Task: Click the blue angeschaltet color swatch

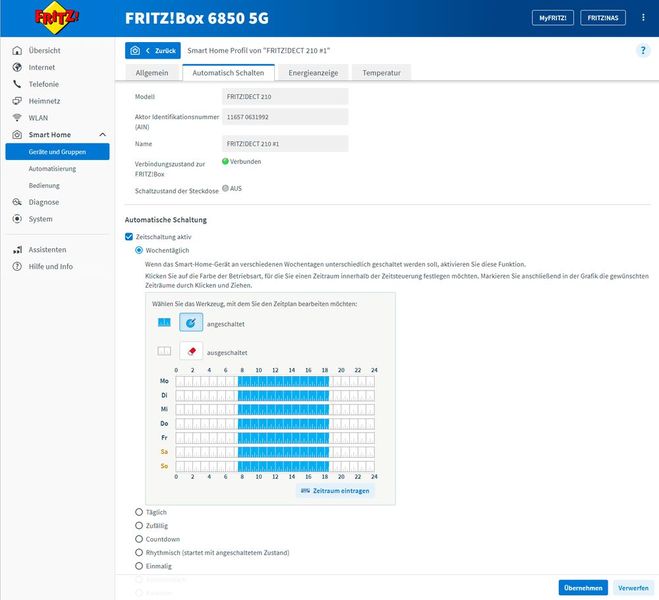Action: (164, 322)
